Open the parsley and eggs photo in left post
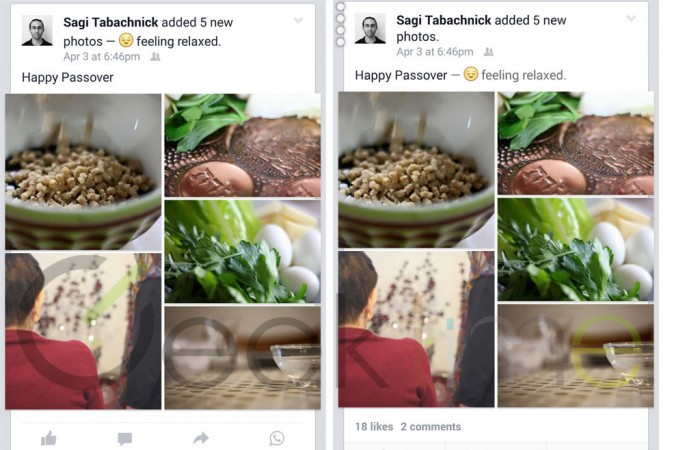The image size is (700, 450). (x=243, y=251)
